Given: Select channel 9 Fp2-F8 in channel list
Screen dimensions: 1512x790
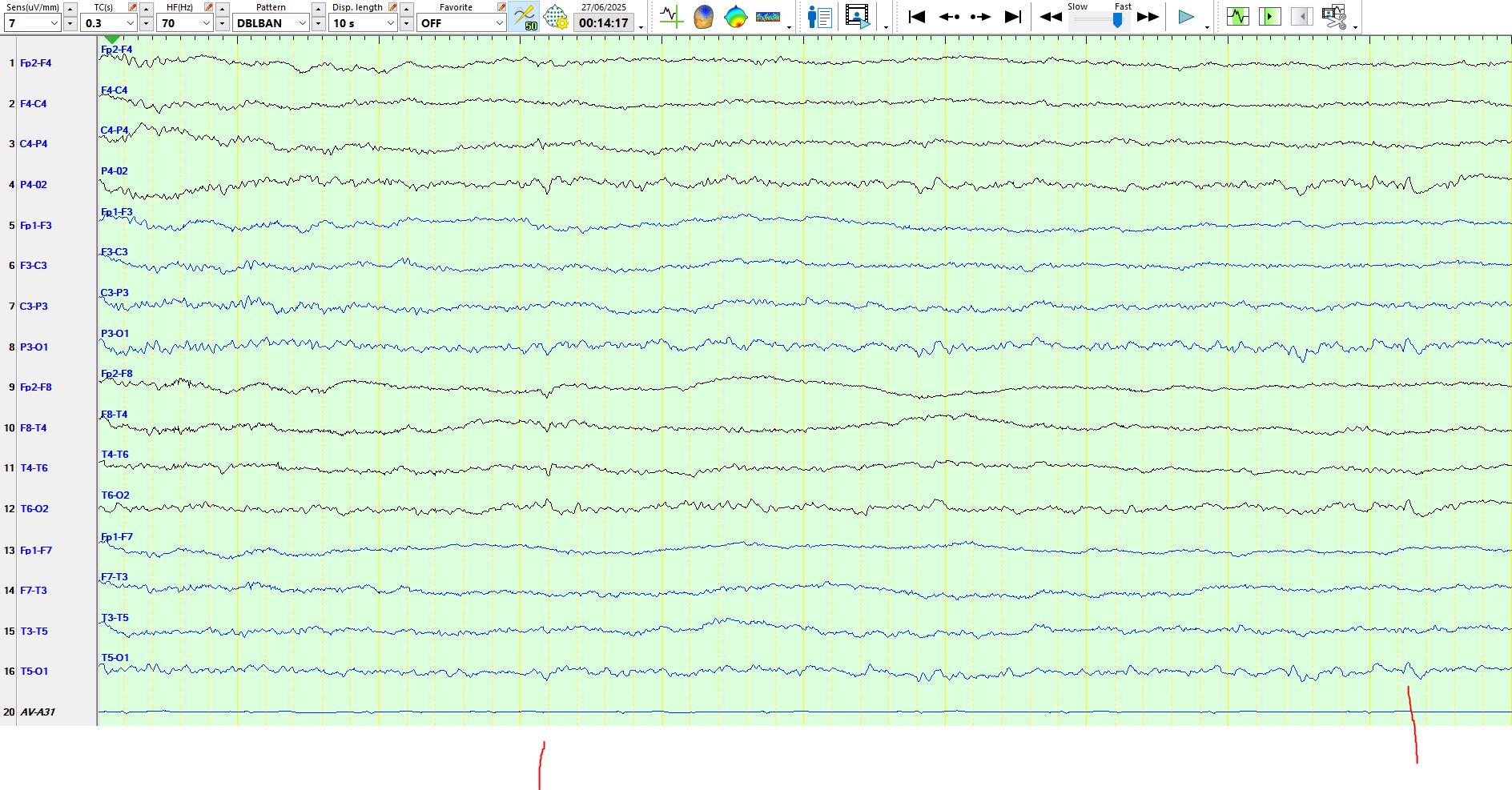Looking at the screenshot, I should (x=35, y=387).
